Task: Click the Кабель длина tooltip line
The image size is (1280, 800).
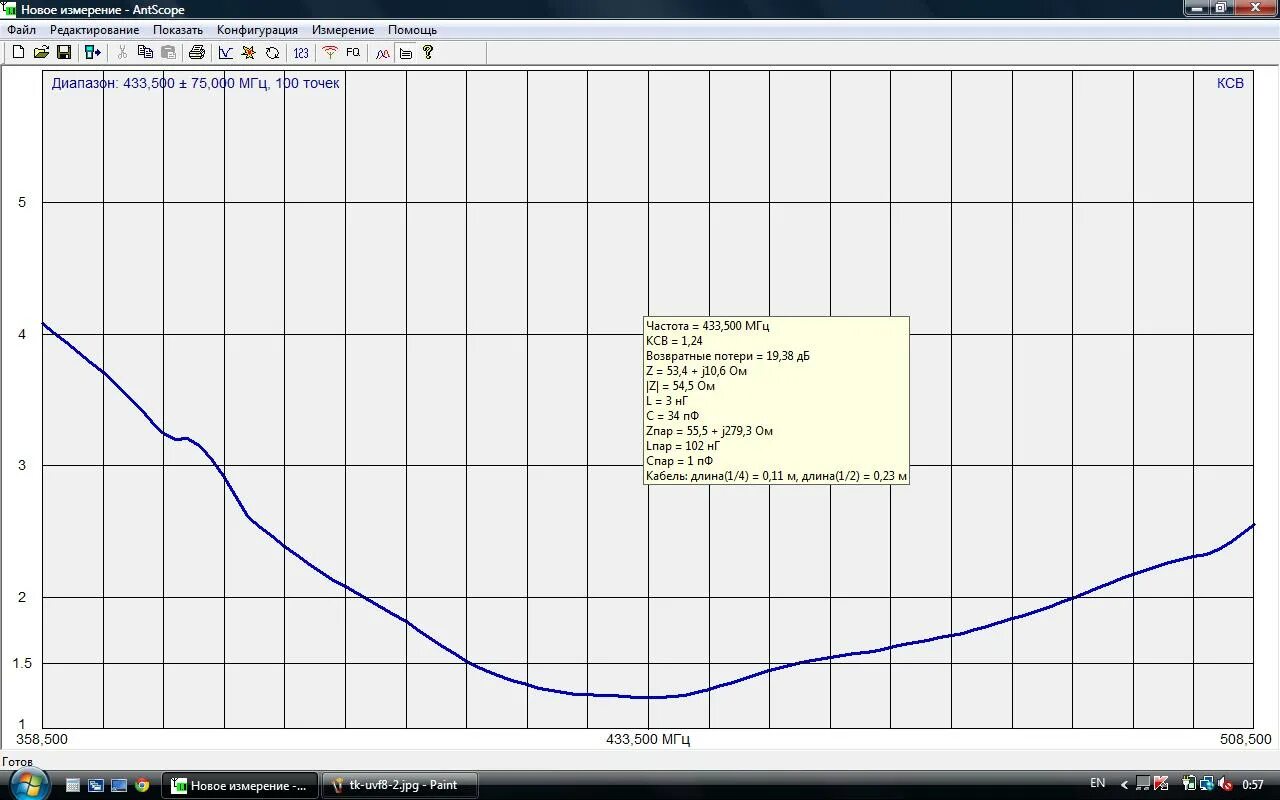Action: [x=777, y=476]
